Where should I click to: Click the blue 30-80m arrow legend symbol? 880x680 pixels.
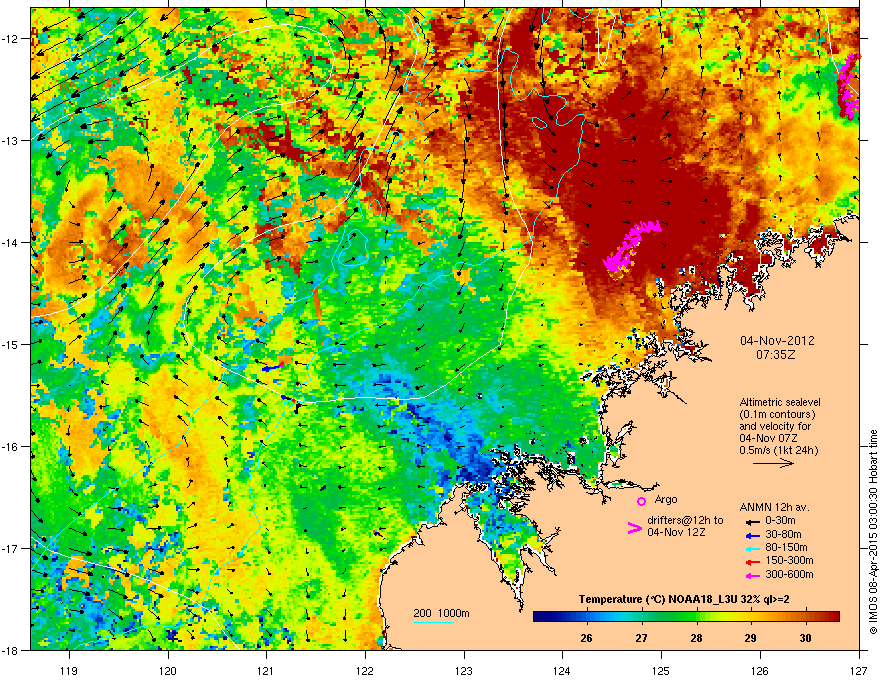[x=753, y=535]
